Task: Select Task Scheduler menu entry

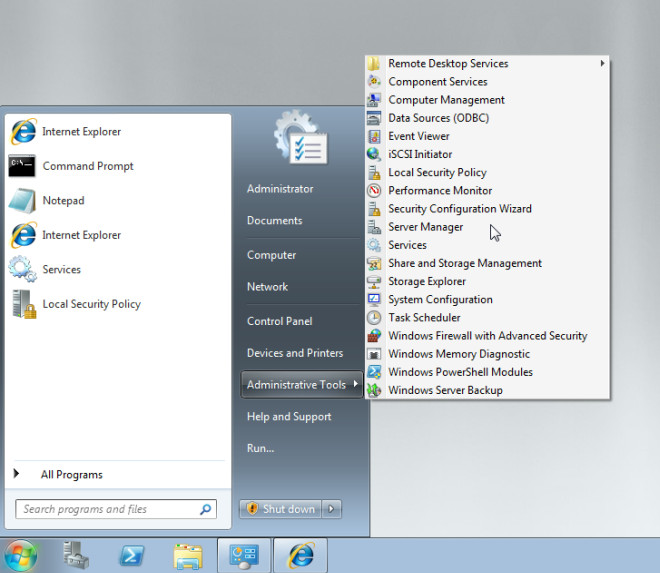Action: pyautogui.click(x=424, y=317)
